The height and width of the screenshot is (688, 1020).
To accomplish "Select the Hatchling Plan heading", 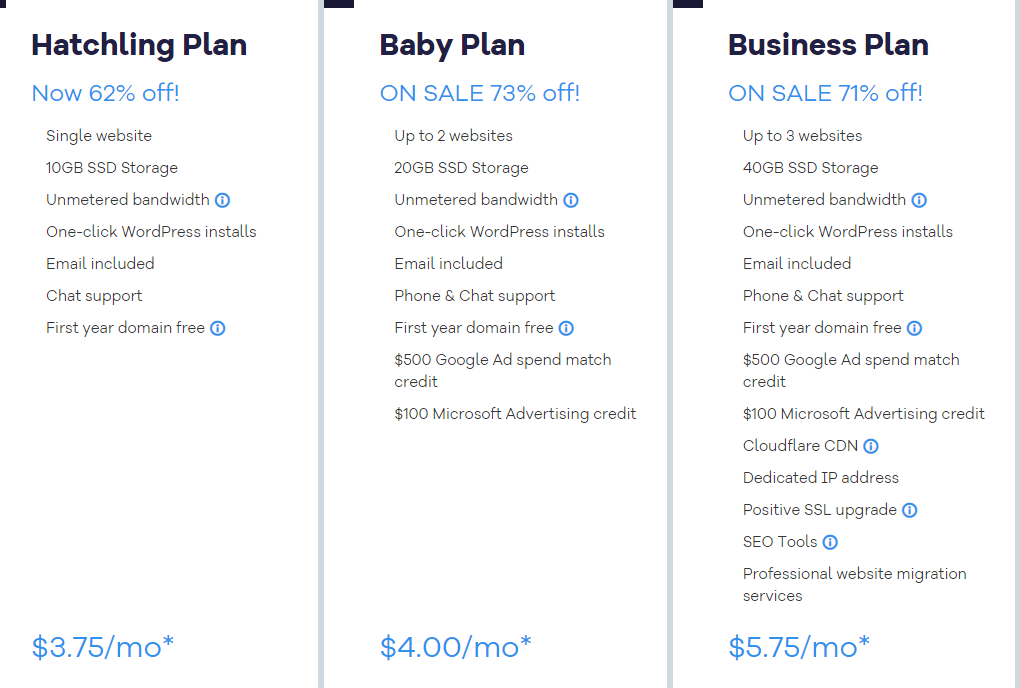I will 139,45.
